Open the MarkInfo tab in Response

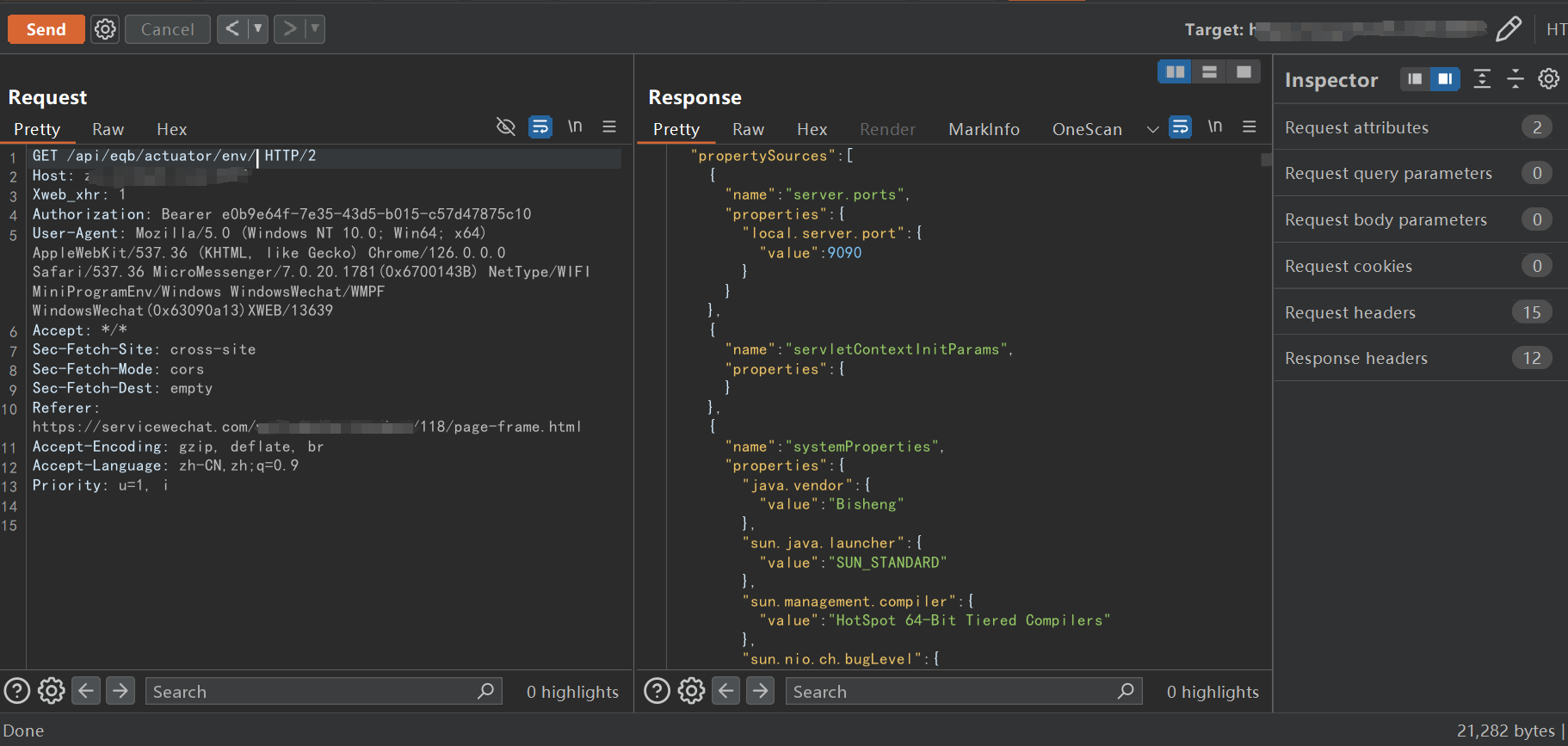tap(984, 129)
